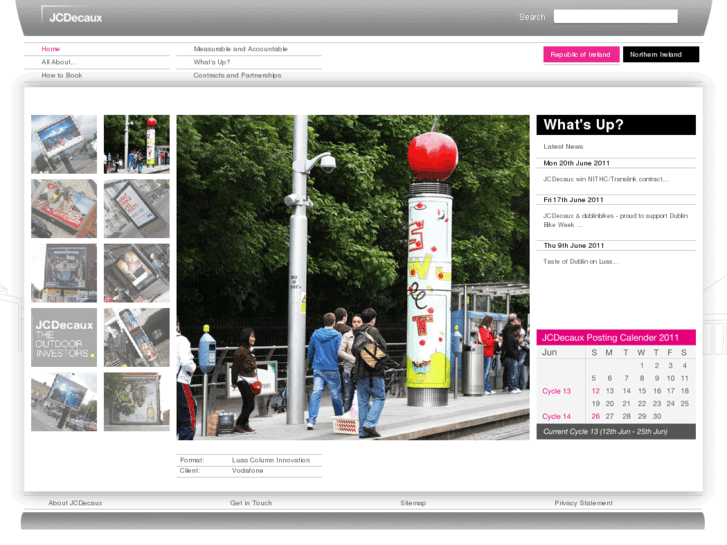Screen dimensions: 727x545
Task: Open Privacy Statement footer link
Action: click(x=583, y=503)
